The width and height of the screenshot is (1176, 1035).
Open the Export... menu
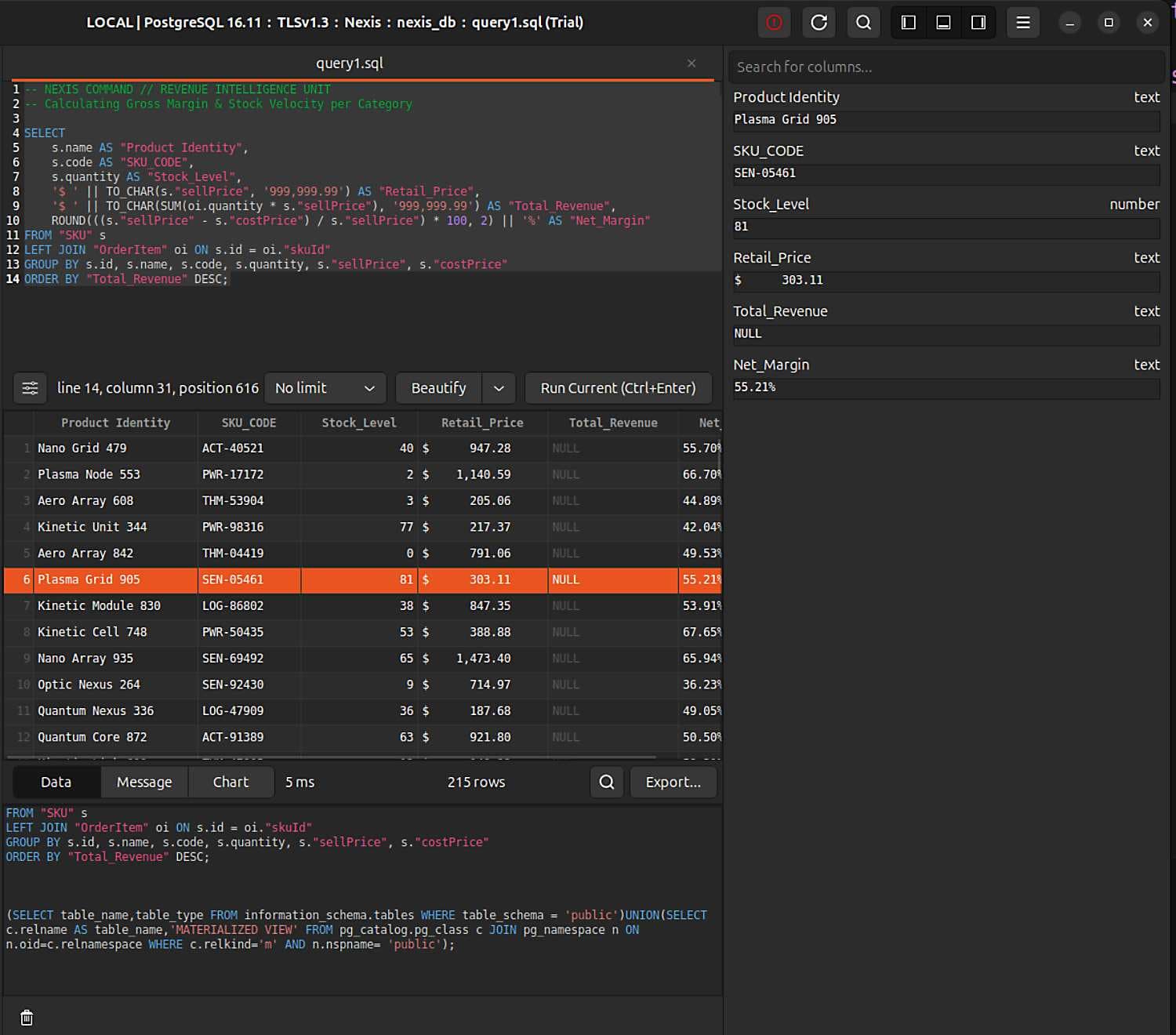(673, 782)
